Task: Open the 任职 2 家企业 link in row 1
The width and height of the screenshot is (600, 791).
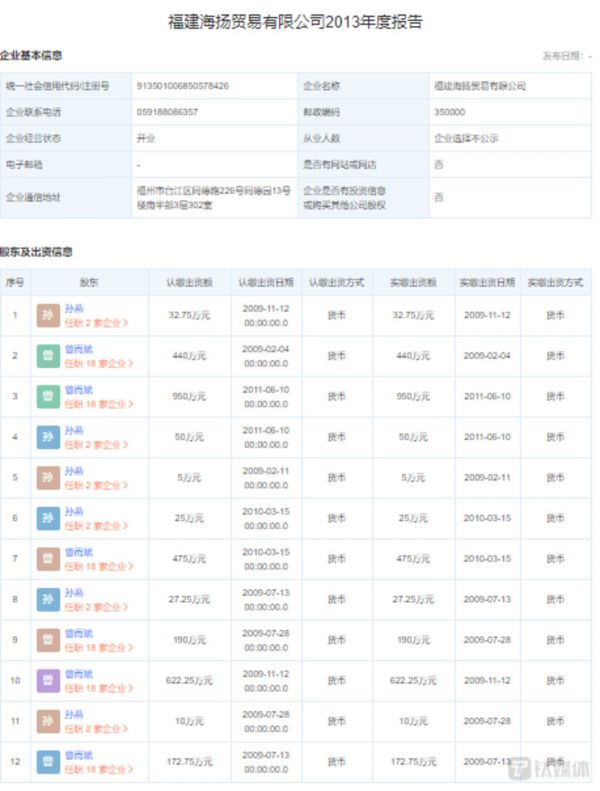Action: [x=98, y=323]
